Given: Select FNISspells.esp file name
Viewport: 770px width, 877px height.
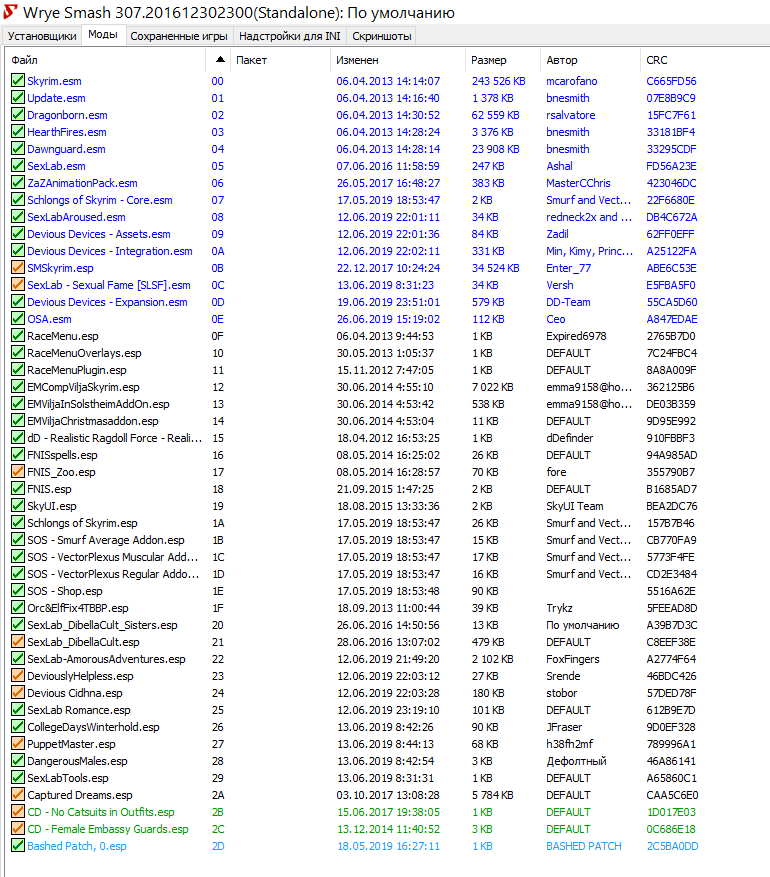Looking at the screenshot, I should (x=63, y=455).
